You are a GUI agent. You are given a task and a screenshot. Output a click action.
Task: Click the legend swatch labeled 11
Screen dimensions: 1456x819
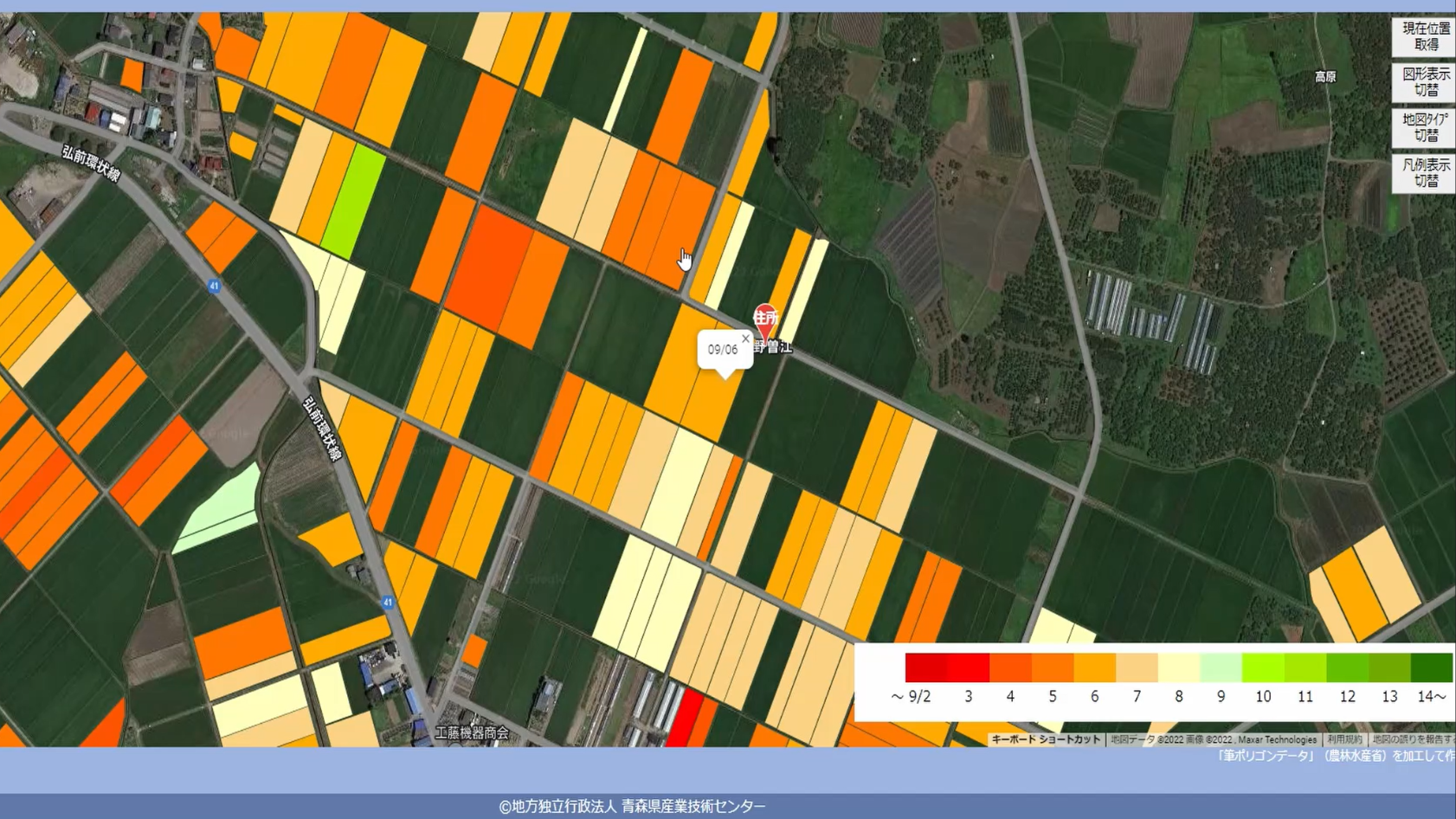pos(1305,667)
